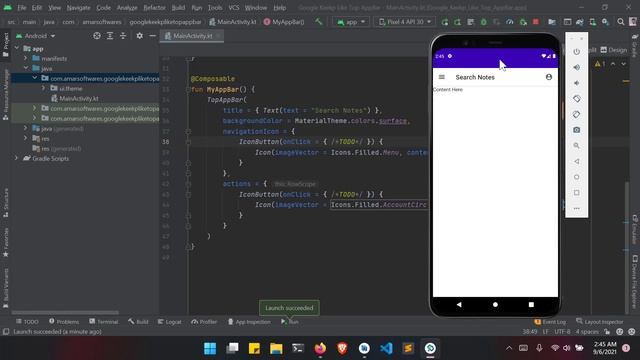Viewport: 640px width, 360px height.
Task: Click the warning indicator in editor corner
Action: 600,64
